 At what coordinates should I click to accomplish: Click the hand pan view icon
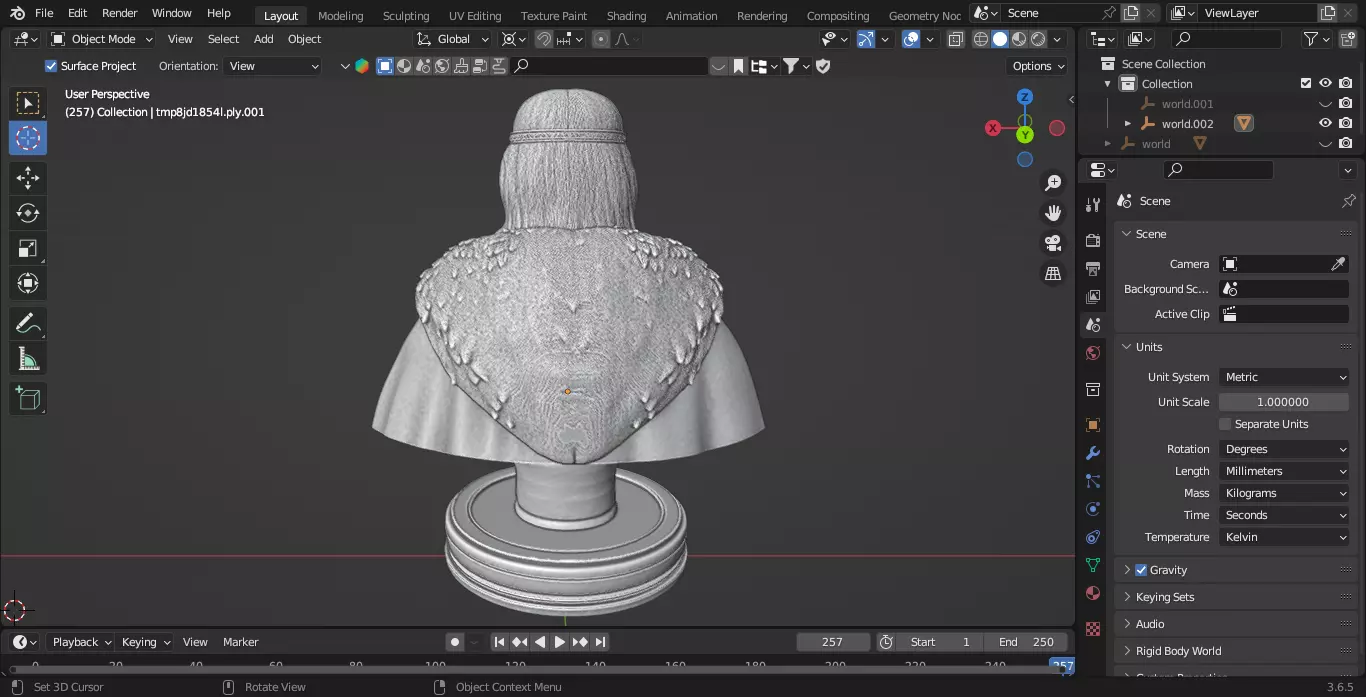(x=1053, y=213)
